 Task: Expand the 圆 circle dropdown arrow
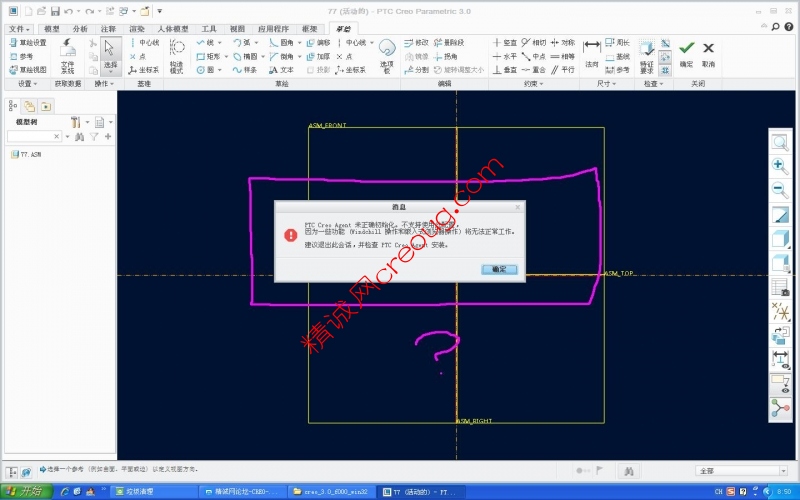[x=219, y=70]
